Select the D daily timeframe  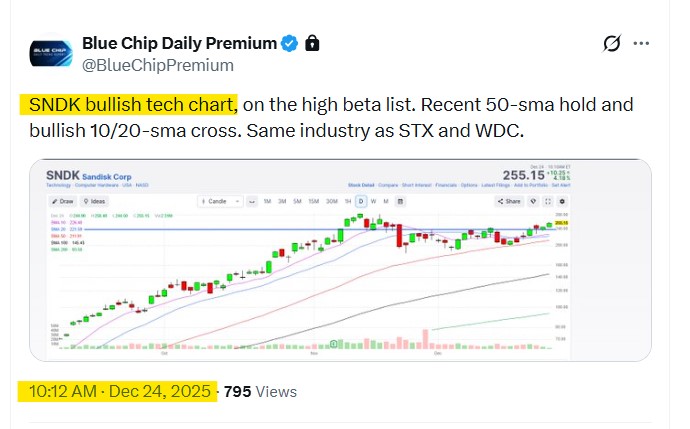tap(362, 201)
